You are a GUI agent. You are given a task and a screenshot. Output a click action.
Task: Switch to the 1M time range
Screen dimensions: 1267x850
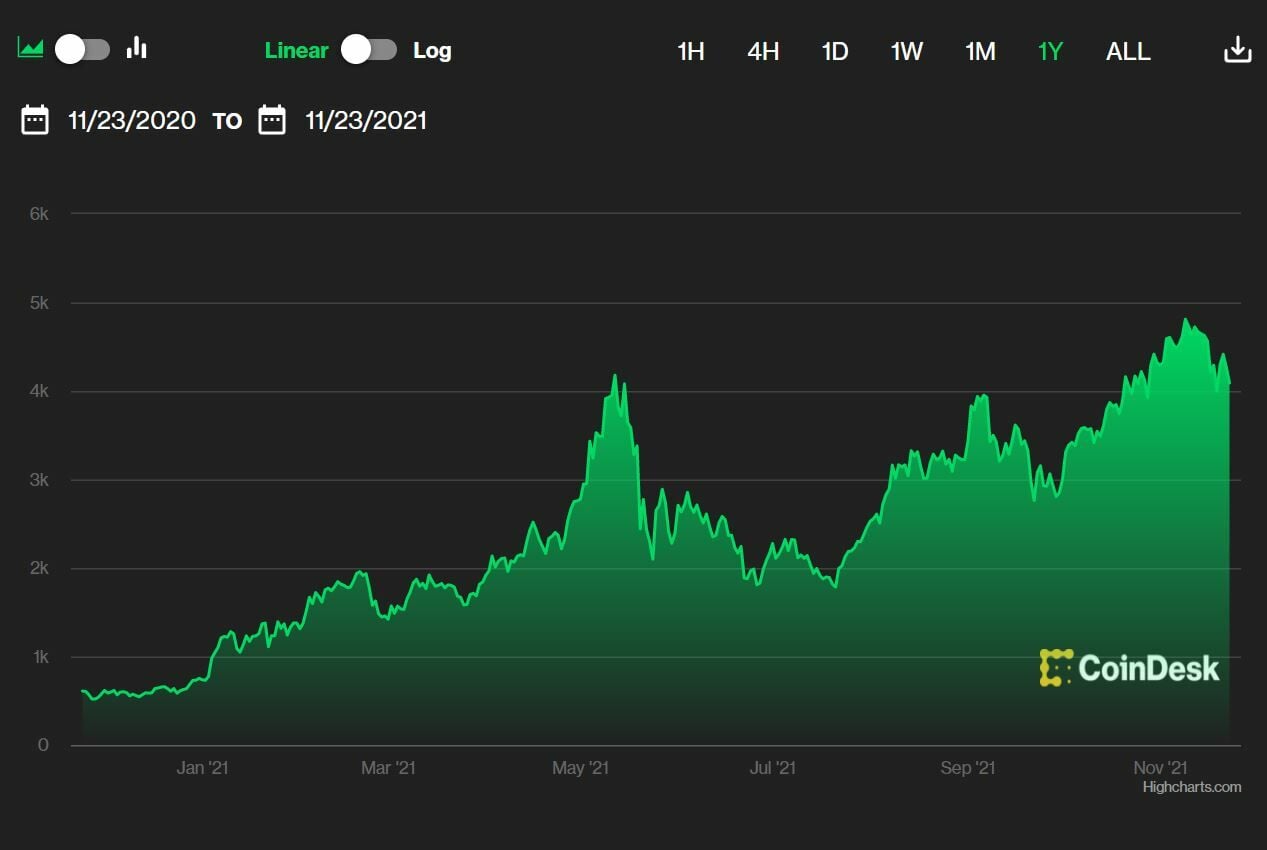(980, 51)
